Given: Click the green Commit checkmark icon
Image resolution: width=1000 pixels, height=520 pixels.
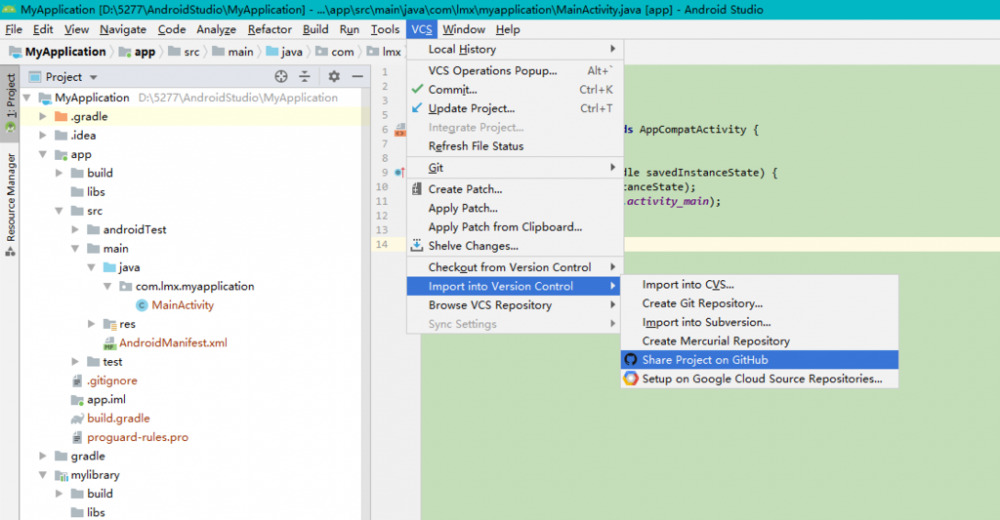Looking at the screenshot, I should point(418,90).
